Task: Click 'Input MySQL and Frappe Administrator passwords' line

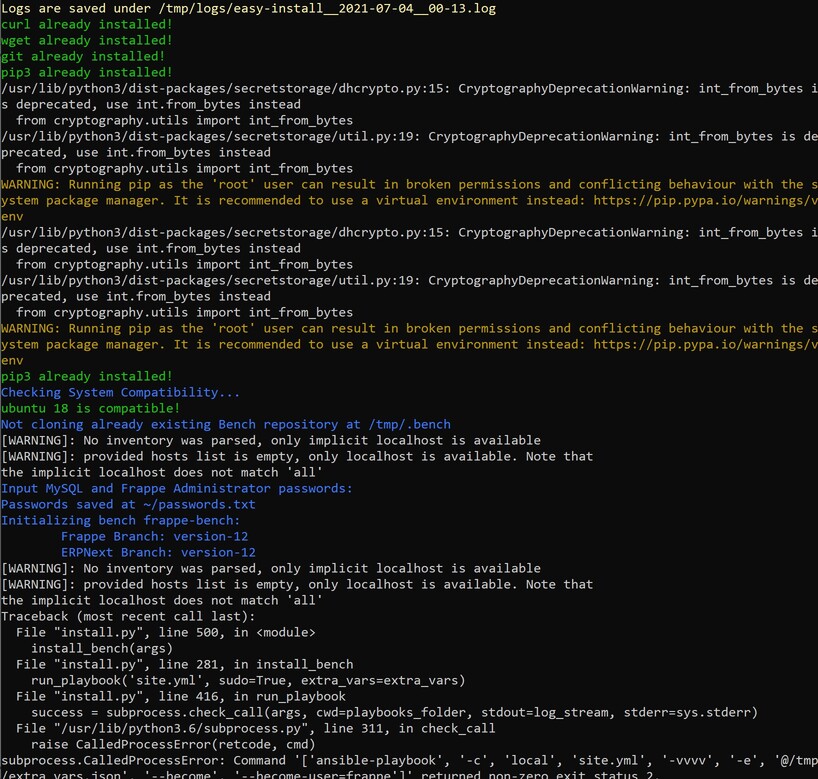Action: [176, 488]
